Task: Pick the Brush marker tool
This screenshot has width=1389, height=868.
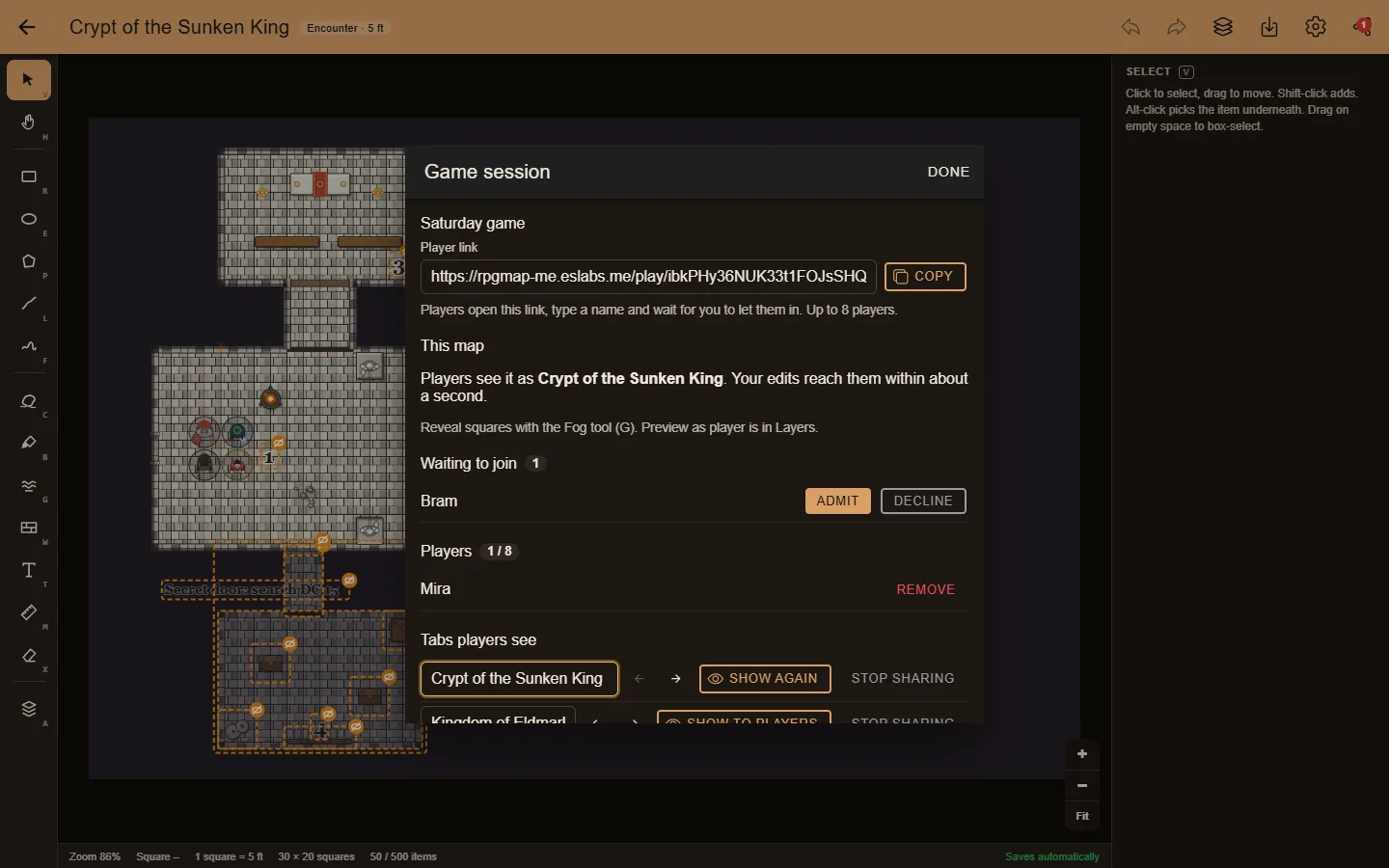Action: [x=29, y=443]
